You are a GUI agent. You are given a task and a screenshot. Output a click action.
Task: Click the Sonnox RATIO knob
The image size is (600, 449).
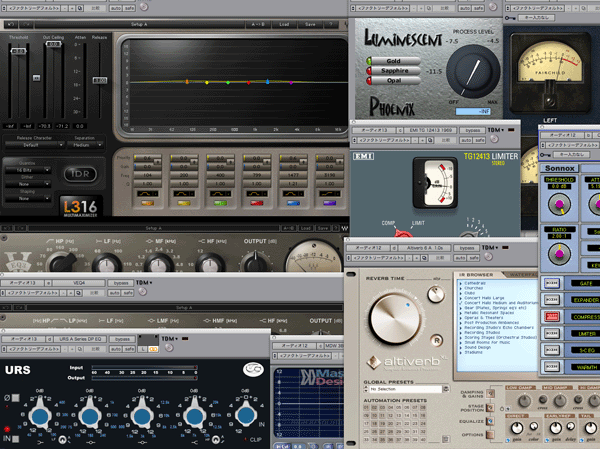coord(559,253)
